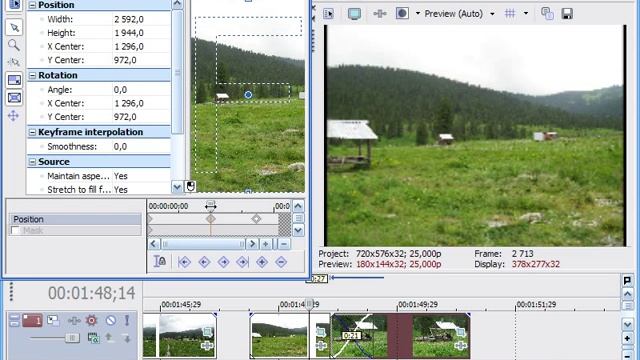Select the Move Freely arrows tool
The width and height of the screenshot is (640, 360).
tap(13, 116)
